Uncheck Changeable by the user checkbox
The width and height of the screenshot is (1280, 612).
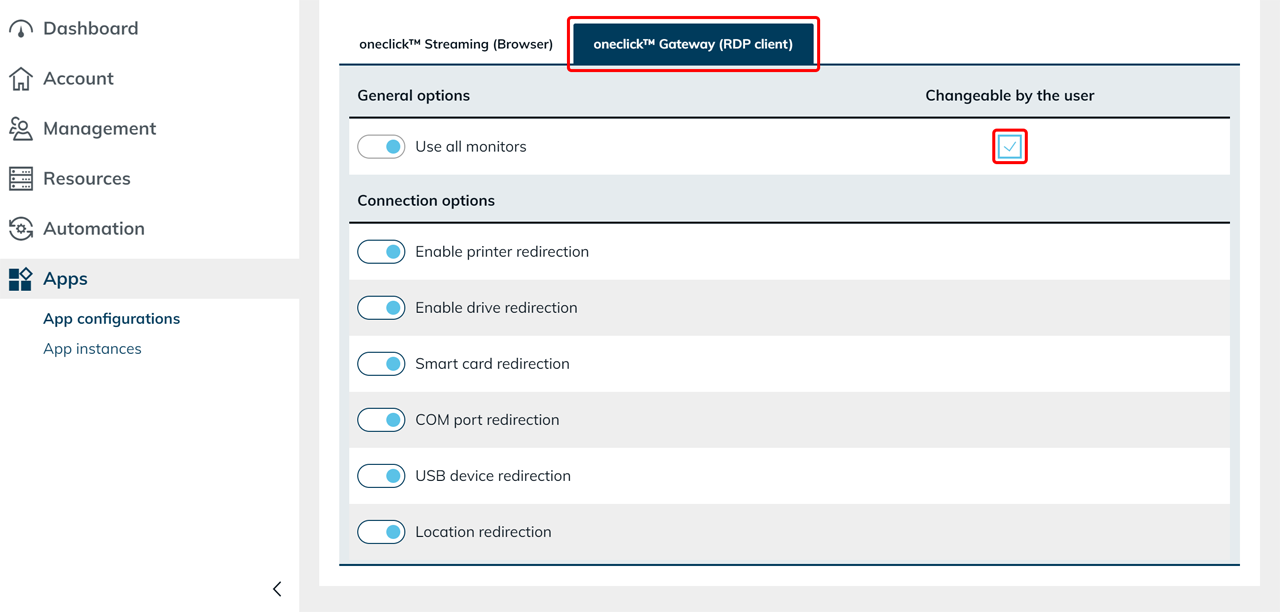pos(1010,147)
